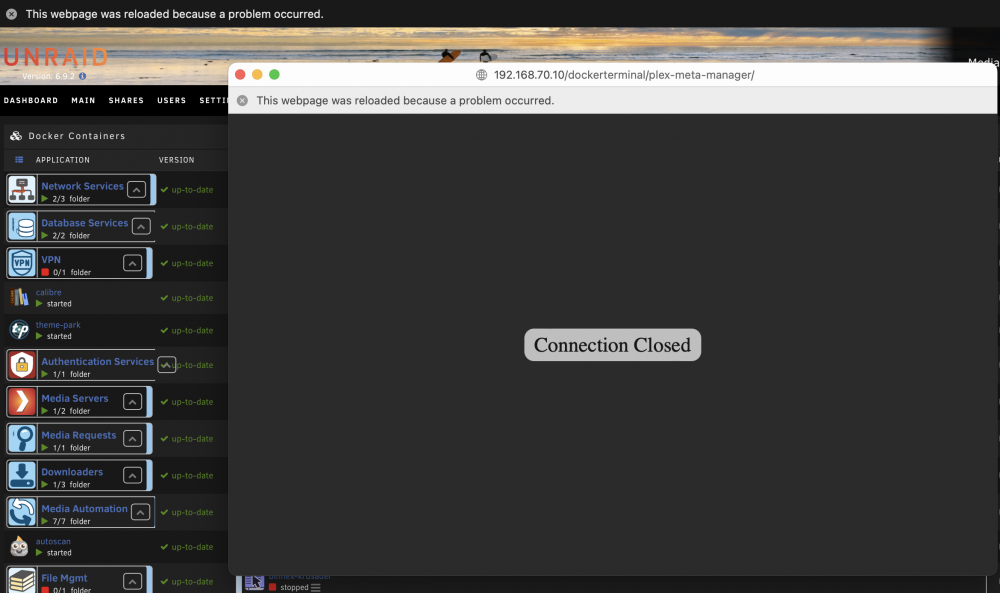Collapse the Network Services folder
Image resolution: width=1000 pixels, height=593 pixels.
136,189
